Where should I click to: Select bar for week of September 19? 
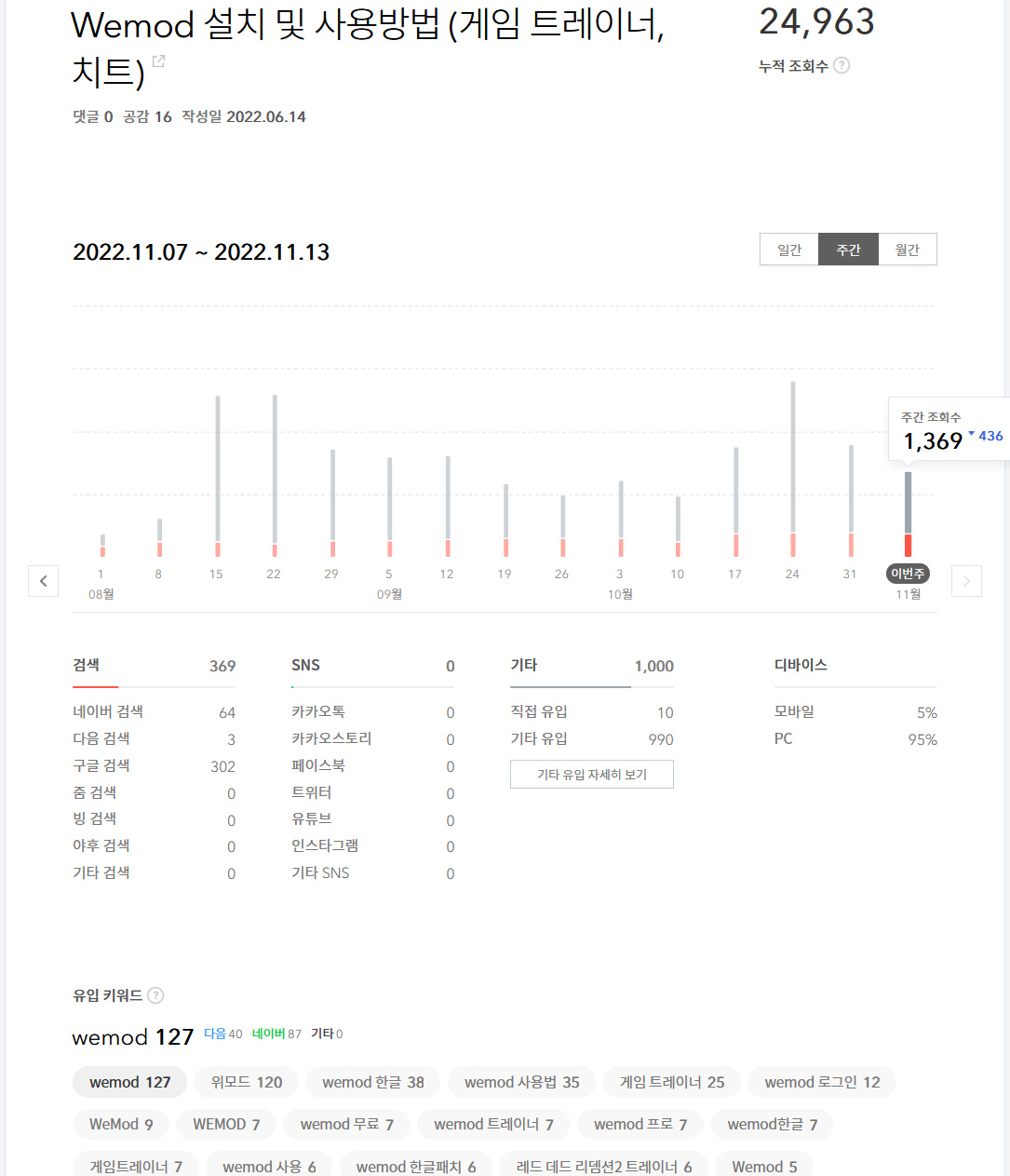[x=505, y=520]
